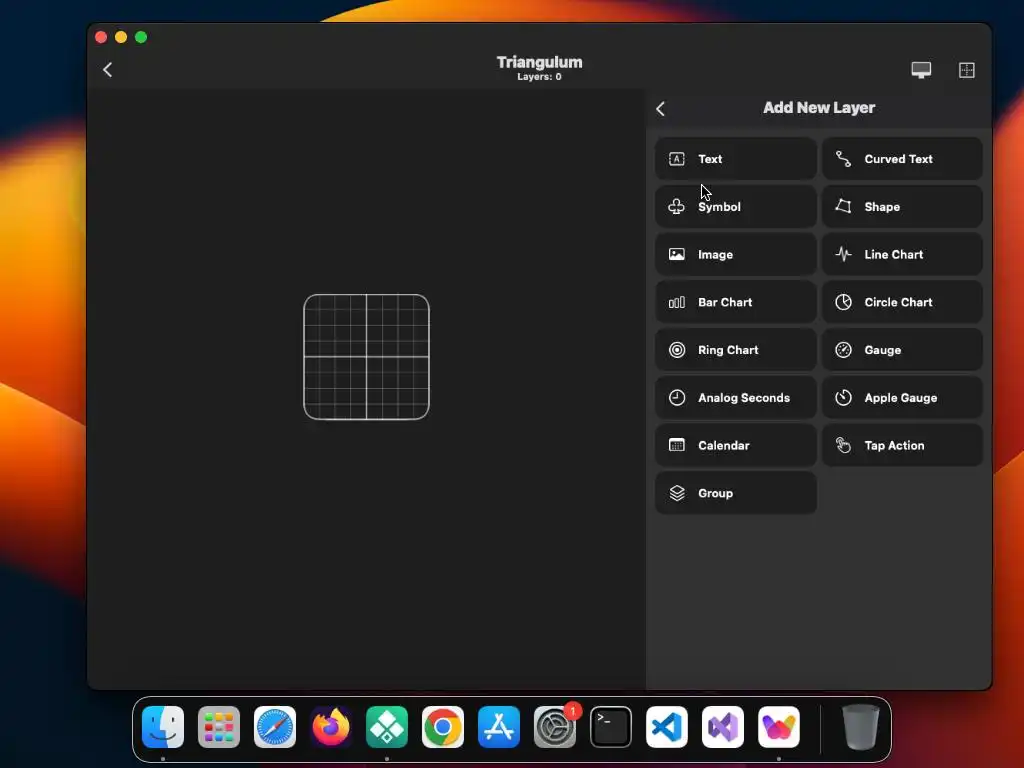Insert an Image layer
This screenshot has width=1024, height=768.
(x=735, y=254)
